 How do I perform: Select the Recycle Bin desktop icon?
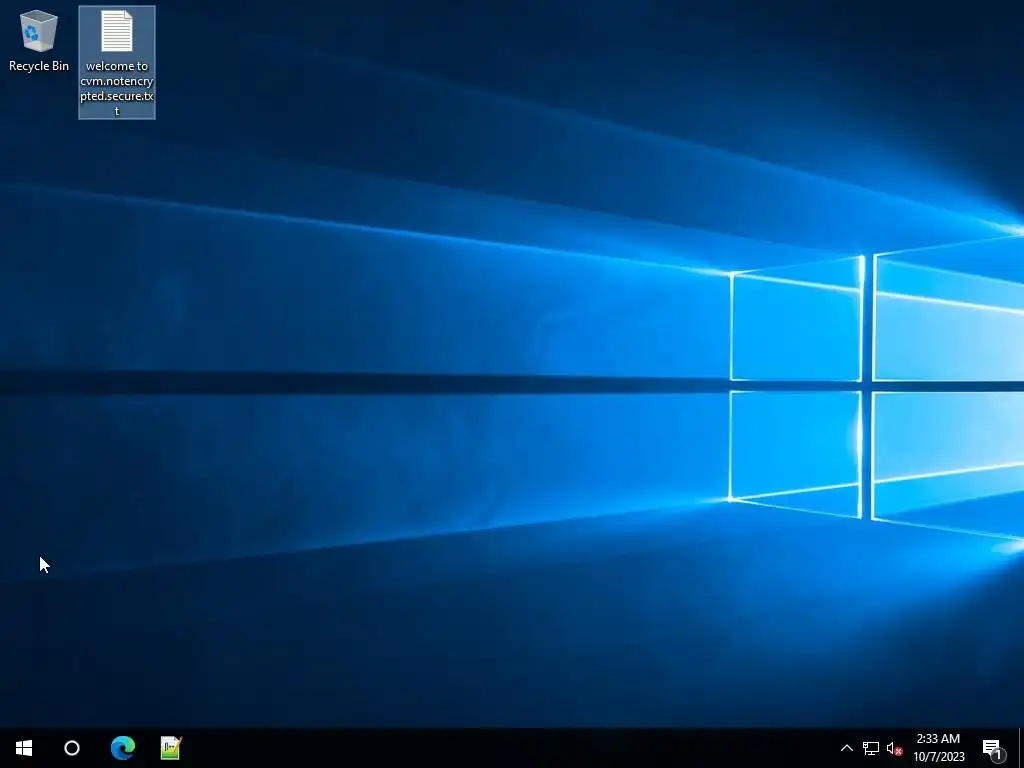pyautogui.click(x=39, y=40)
